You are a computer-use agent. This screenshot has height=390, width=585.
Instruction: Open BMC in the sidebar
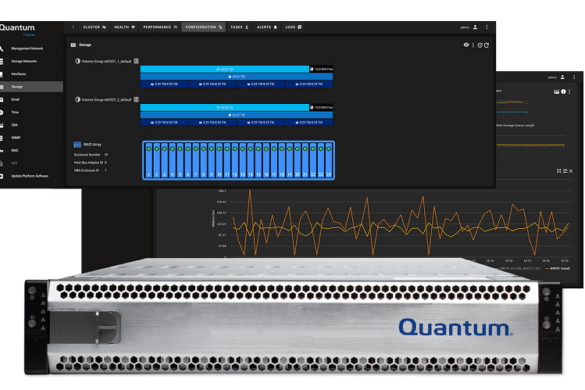(31, 150)
